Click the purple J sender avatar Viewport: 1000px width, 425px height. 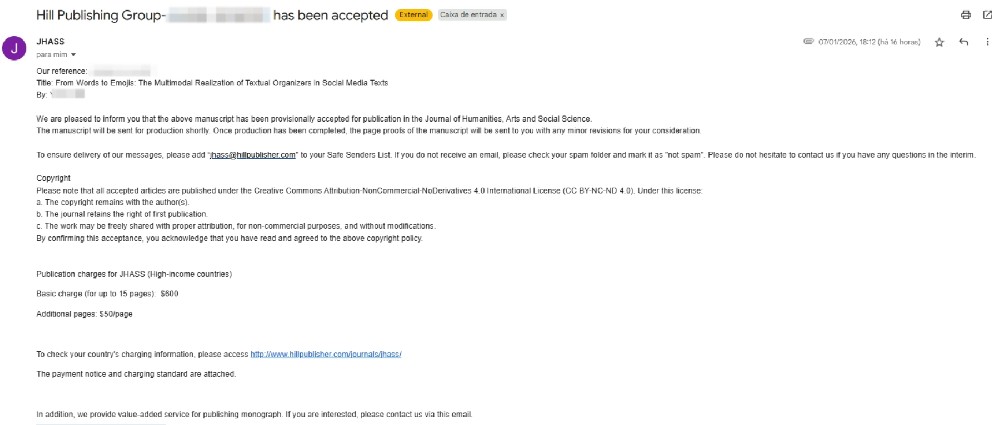click(x=14, y=47)
